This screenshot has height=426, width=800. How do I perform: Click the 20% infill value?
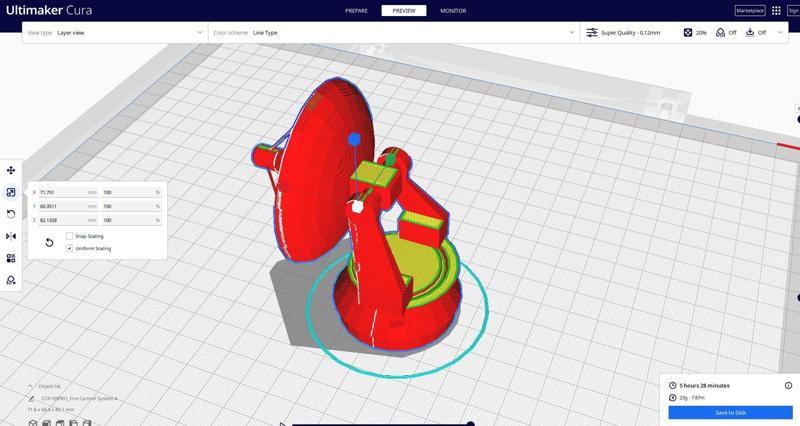coord(701,33)
